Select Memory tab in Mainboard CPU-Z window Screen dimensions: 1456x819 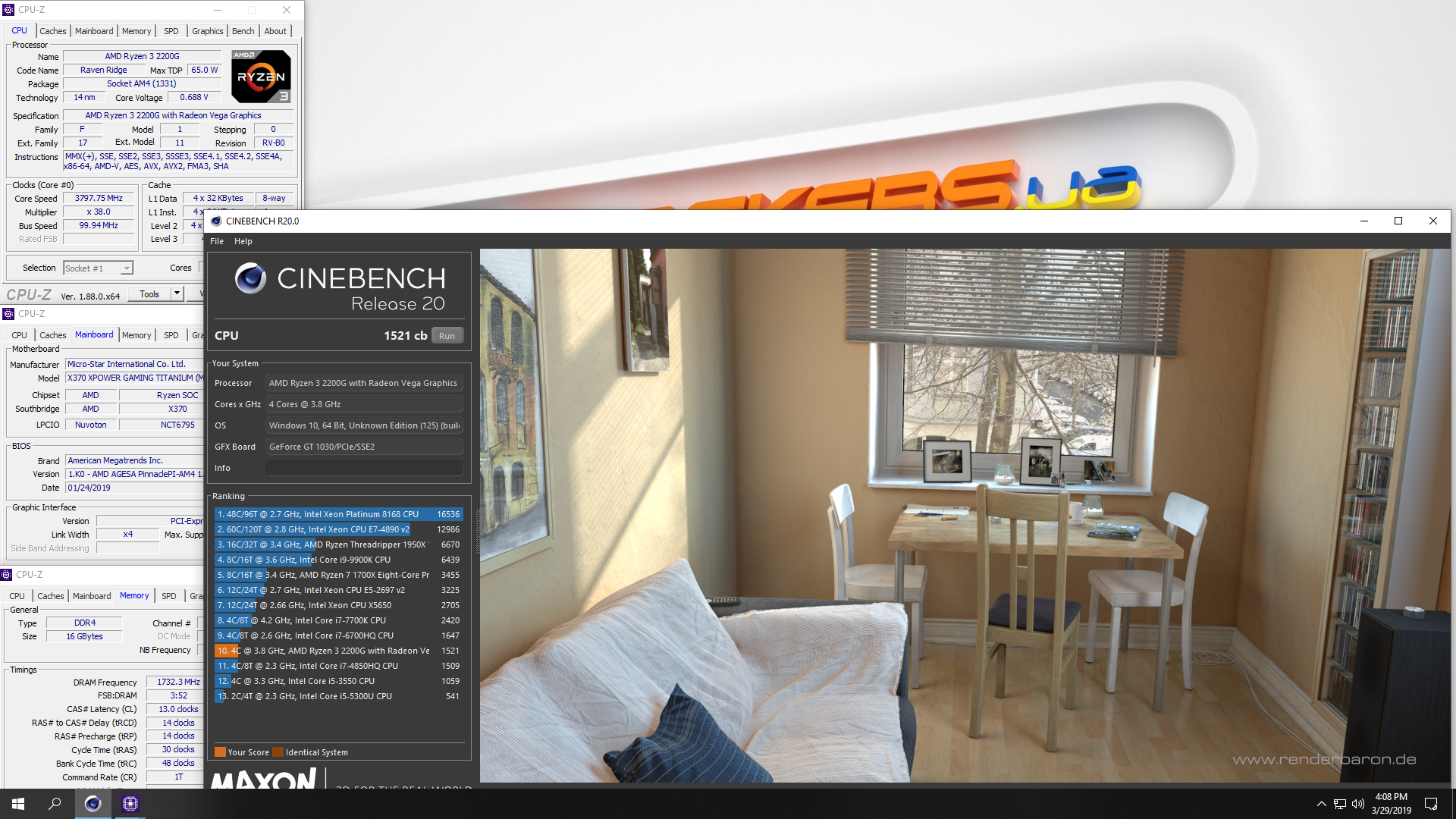pyautogui.click(x=136, y=335)
